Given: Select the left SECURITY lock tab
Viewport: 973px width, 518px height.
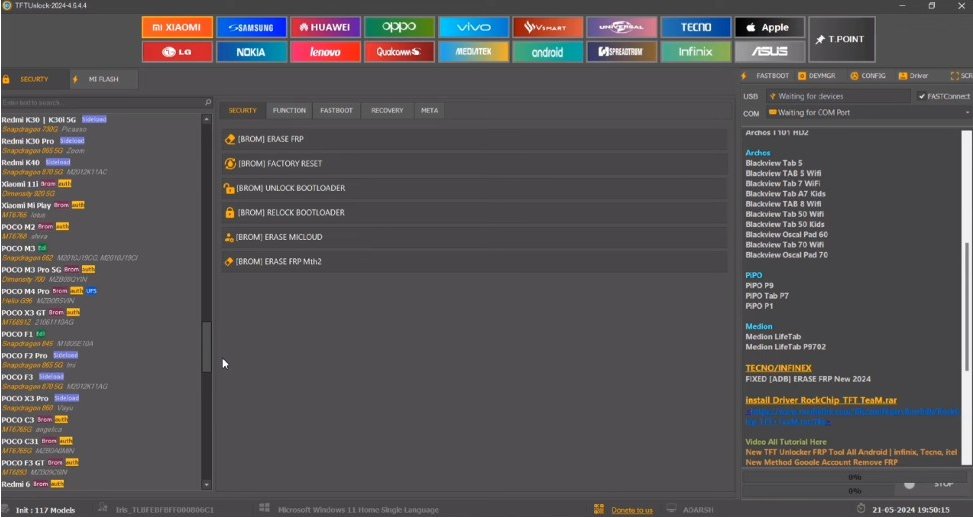Looking at the screenshot, I should click(34, 79).
